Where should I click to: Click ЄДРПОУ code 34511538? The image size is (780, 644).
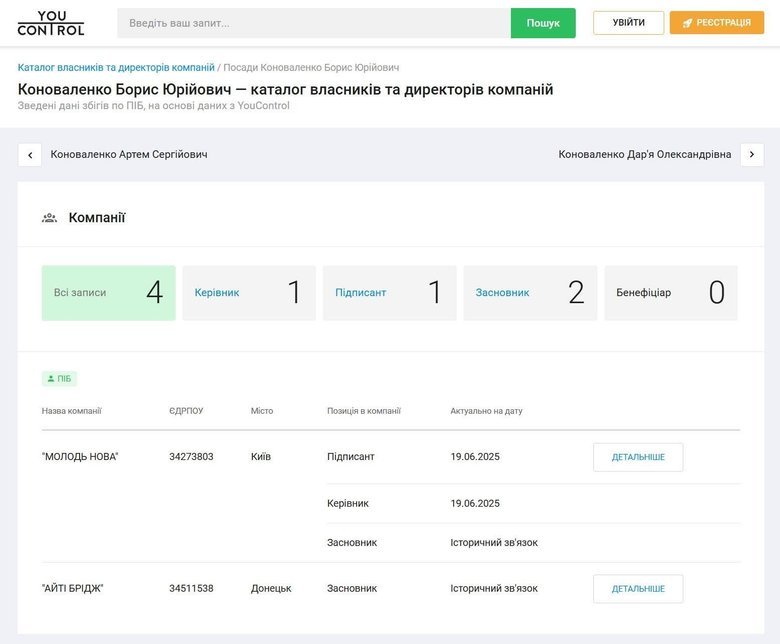[x=191, y=588]
